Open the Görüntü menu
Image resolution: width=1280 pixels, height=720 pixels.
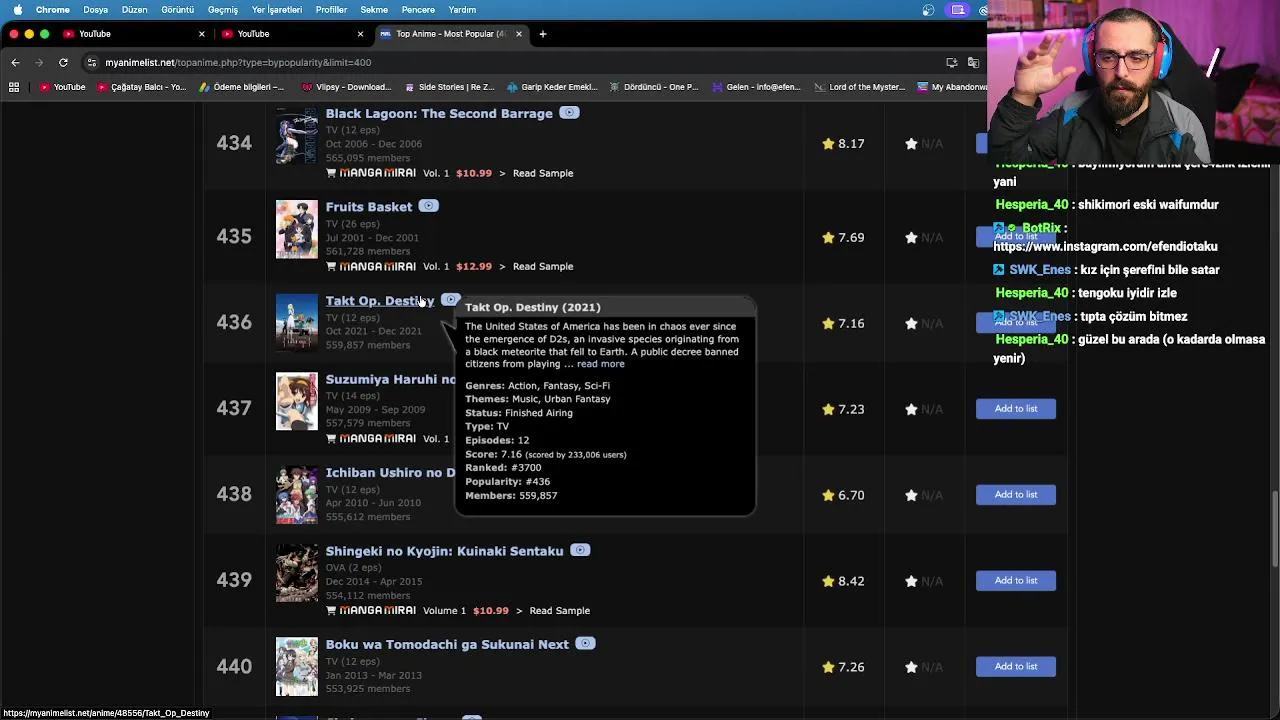tap(178, 10)
